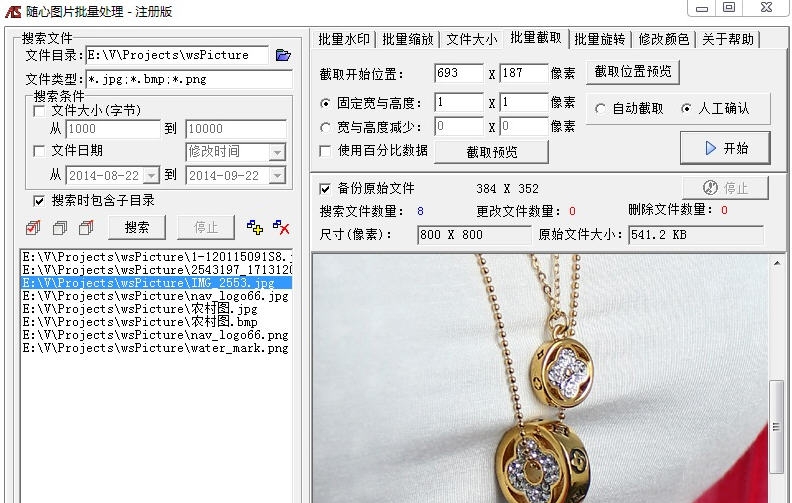Viewport: 792px width, 503px height.
Task: Open the 2014-09-22 end date dropdown
Action: pyautogui.click(x=277, y=176)
